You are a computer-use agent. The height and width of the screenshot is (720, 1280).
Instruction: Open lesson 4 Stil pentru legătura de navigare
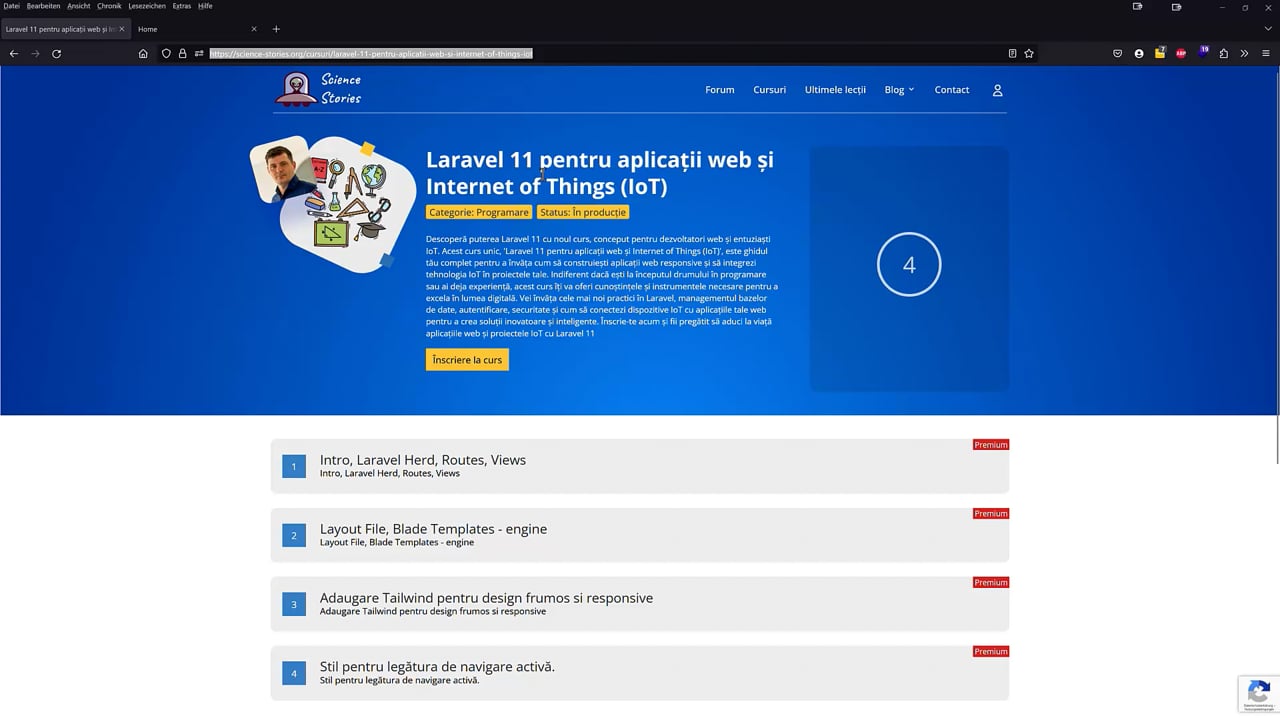click(640, 673)
